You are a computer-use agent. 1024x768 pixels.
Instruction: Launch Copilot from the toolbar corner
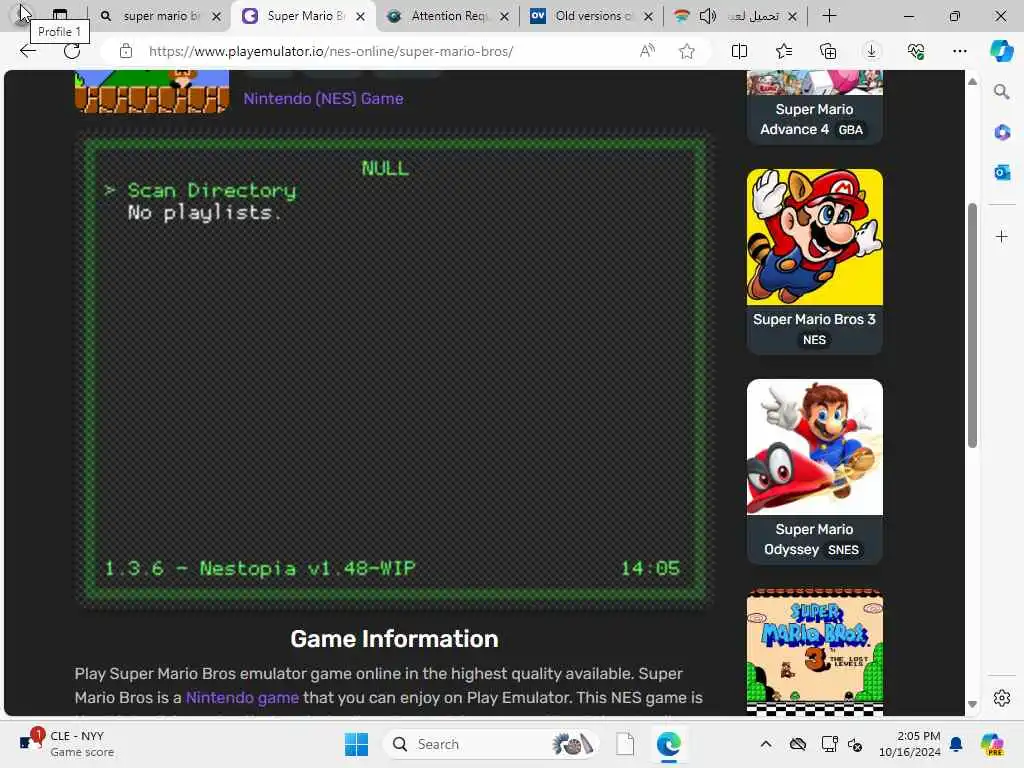click(x=1001, y=51)
